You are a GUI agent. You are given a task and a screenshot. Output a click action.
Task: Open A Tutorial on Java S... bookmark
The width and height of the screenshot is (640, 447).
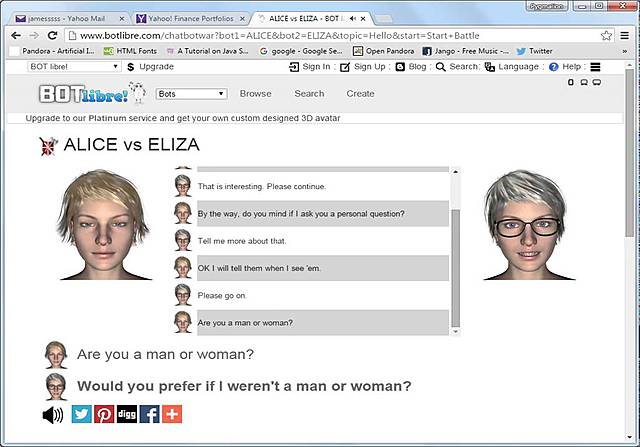point(207,51)
